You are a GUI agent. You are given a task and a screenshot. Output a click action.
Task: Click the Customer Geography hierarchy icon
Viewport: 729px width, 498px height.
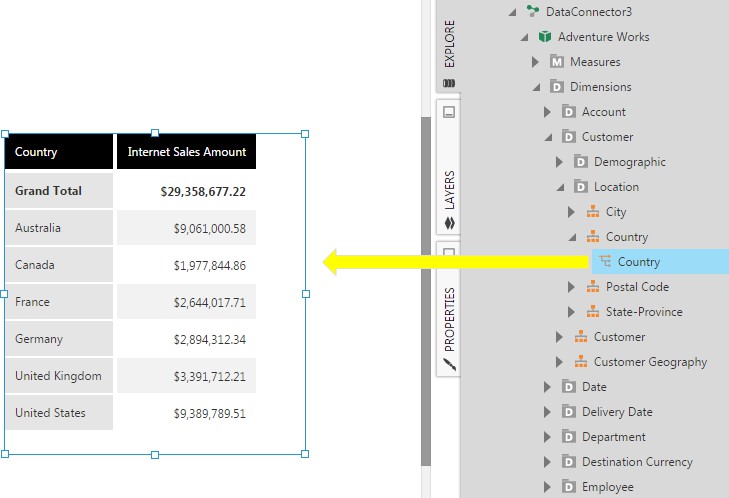tap(581, 361)
